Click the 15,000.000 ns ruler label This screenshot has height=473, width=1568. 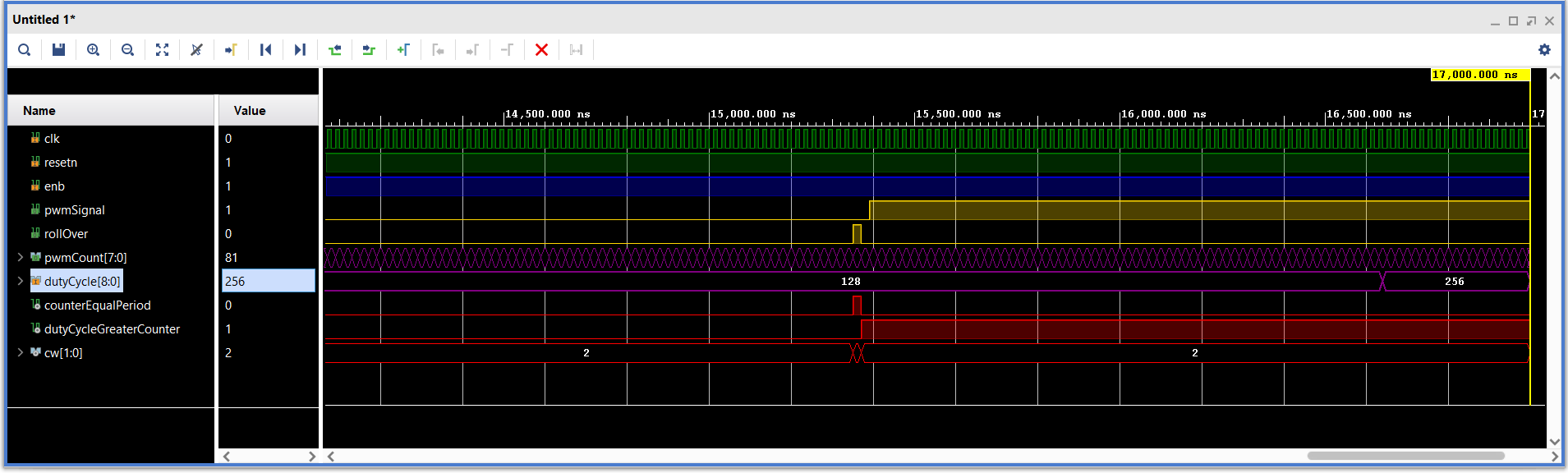[752, 114]
